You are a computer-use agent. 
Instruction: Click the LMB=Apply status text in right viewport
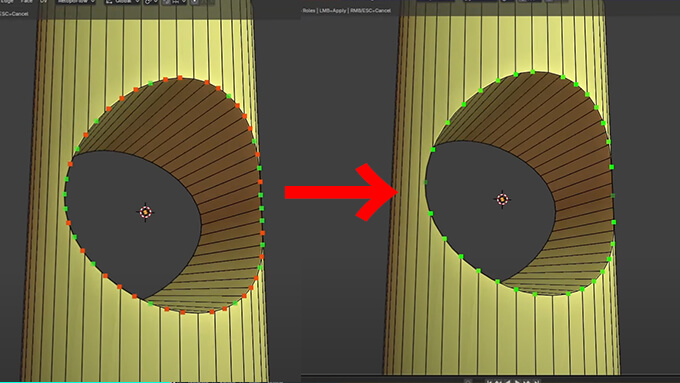[333, 10]
